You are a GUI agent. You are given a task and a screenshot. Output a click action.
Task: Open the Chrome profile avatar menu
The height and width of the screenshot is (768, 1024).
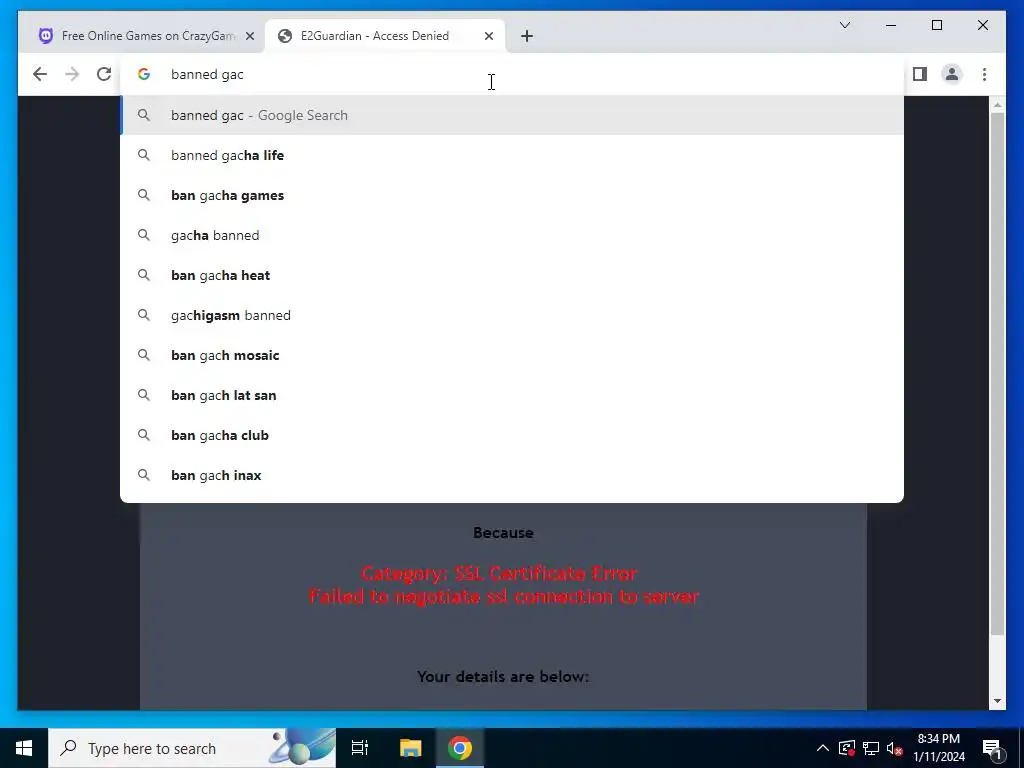(952, 74)
